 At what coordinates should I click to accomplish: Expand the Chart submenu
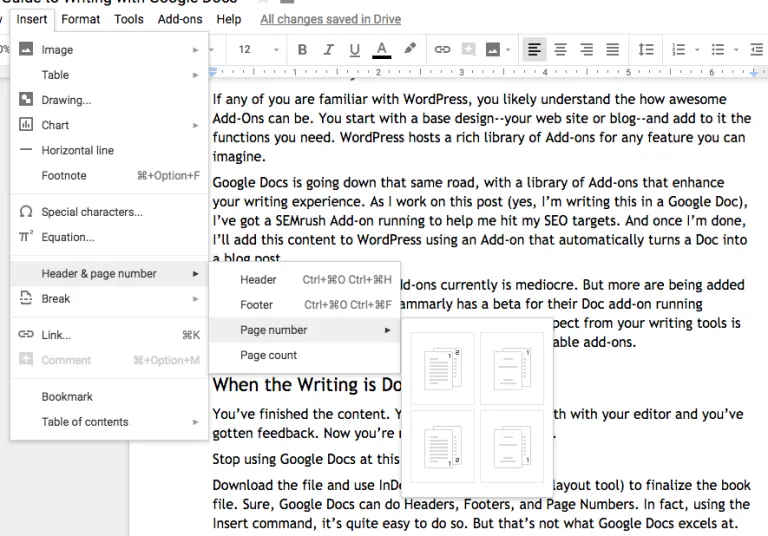click(x=109, y=125)
